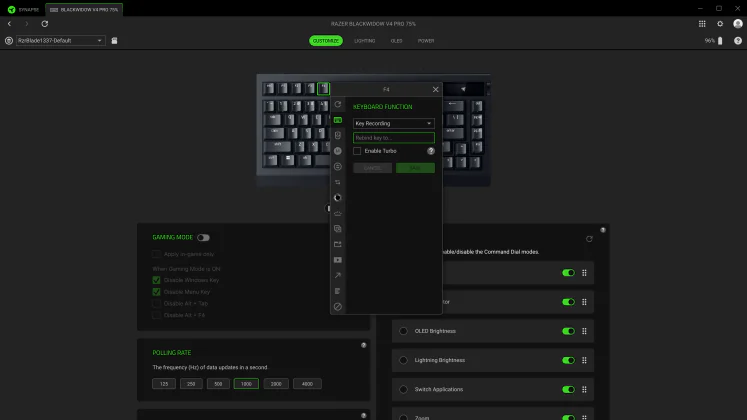Select the Text Function icon in sidebar

pyautogui.click(x=338, y=291)
